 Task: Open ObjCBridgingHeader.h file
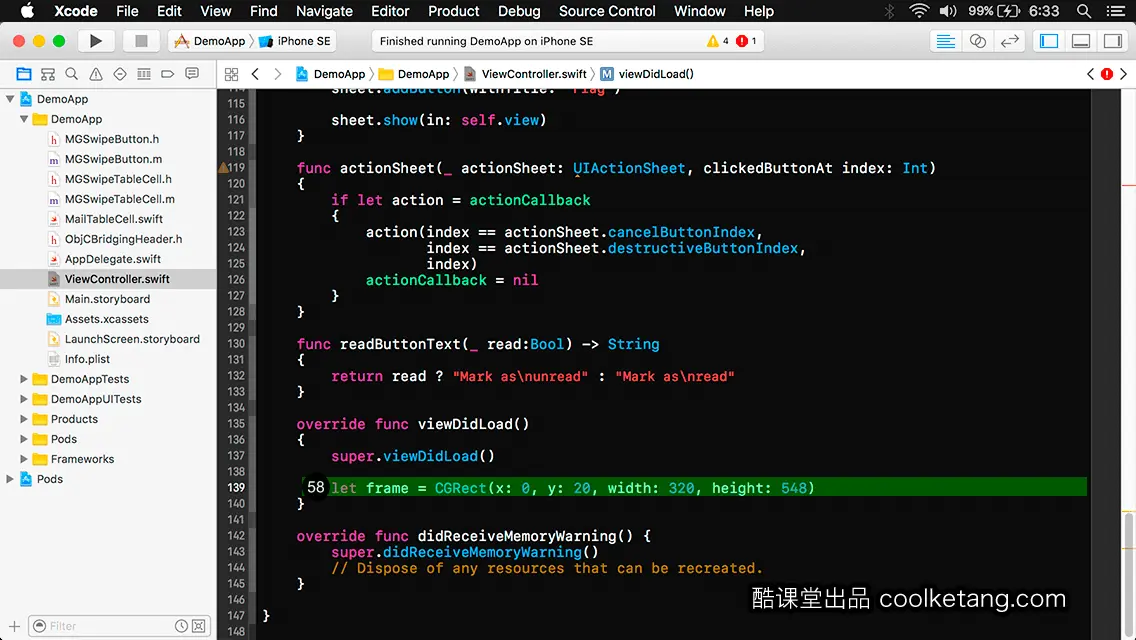coord(123,239)
